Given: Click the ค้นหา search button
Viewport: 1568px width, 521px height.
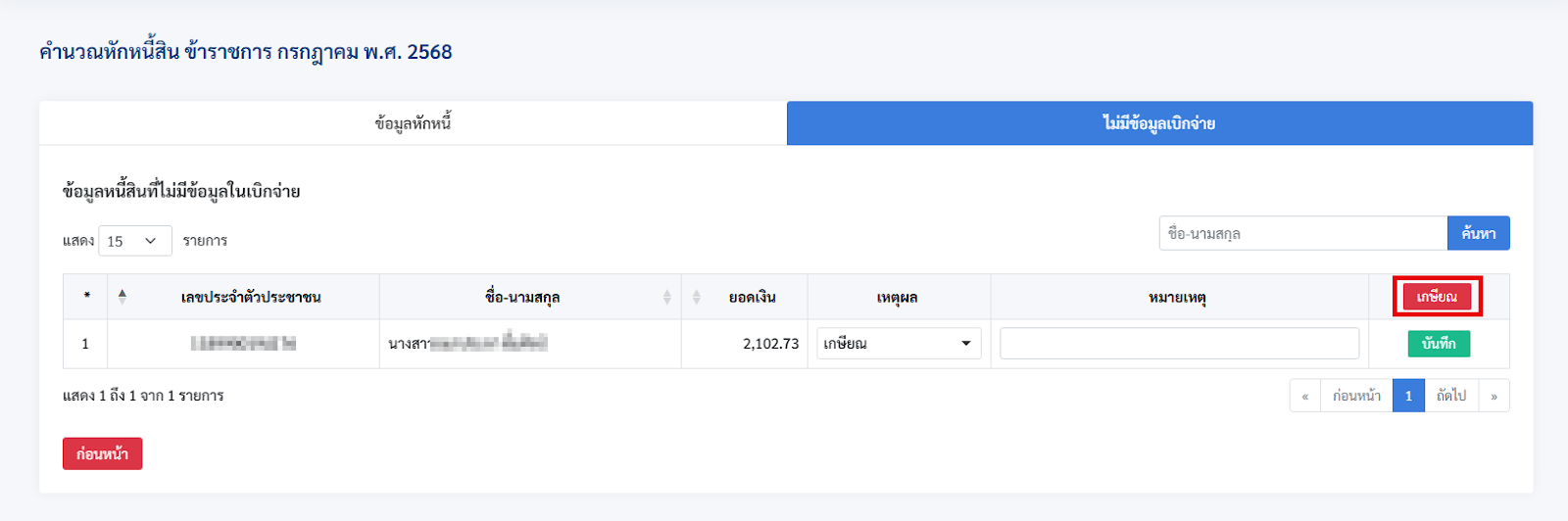Looking at the screenshot, I should [1478, 233].
